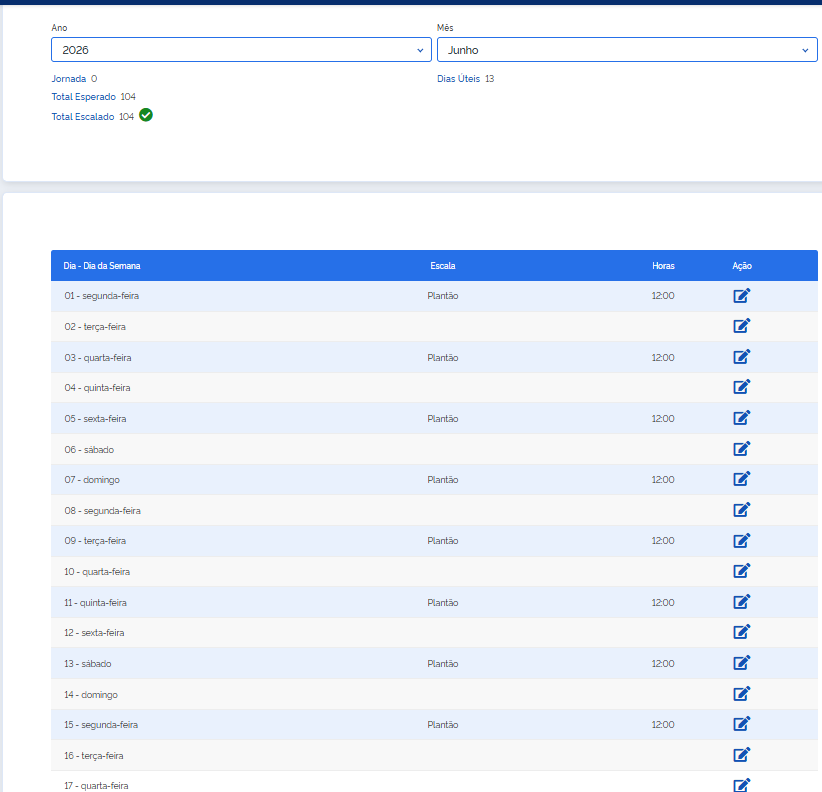Click the green check icon by Total Escalado

point(146,115)
